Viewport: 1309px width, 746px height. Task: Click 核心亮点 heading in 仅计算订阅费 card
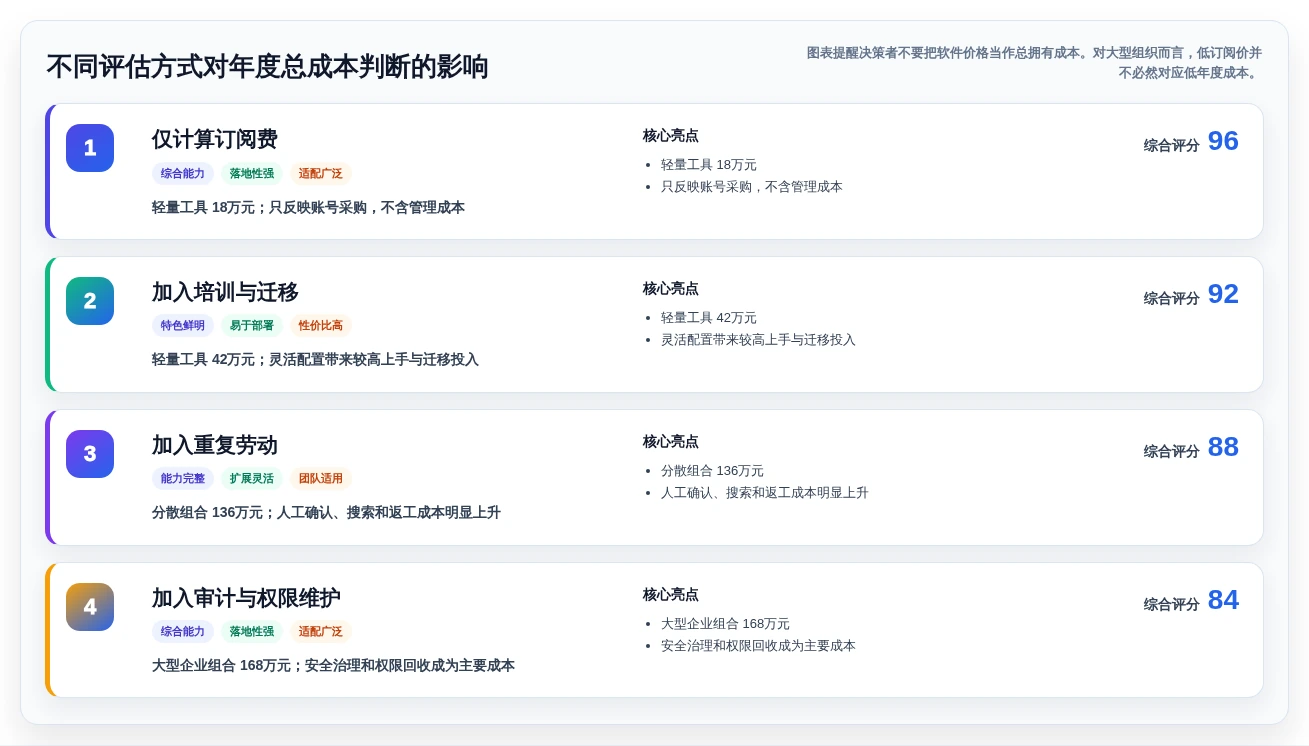[x=671, y=136]
